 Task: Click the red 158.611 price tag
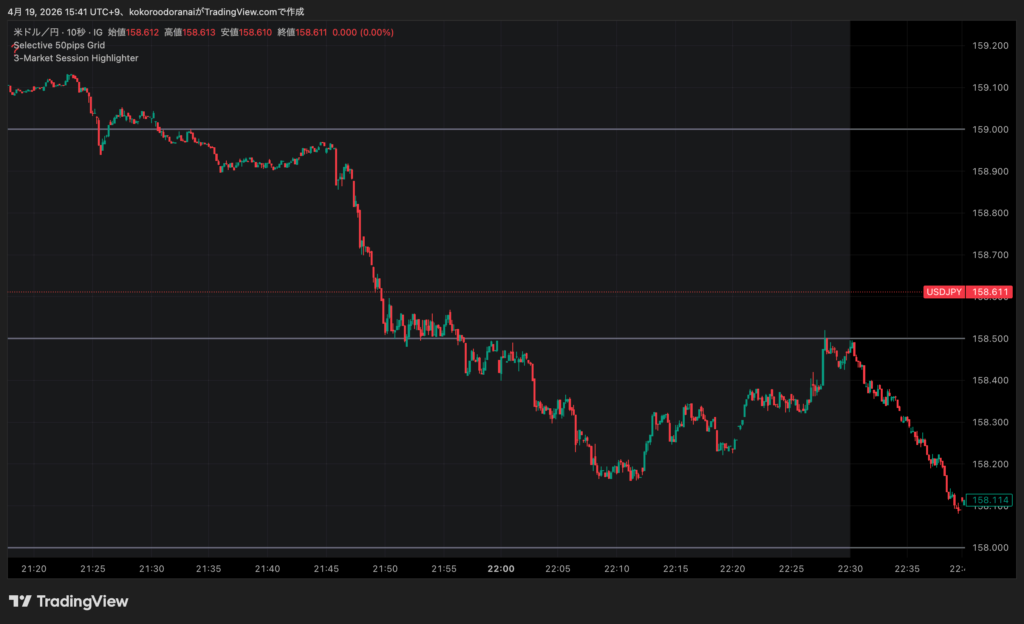[x=991, y=292]
